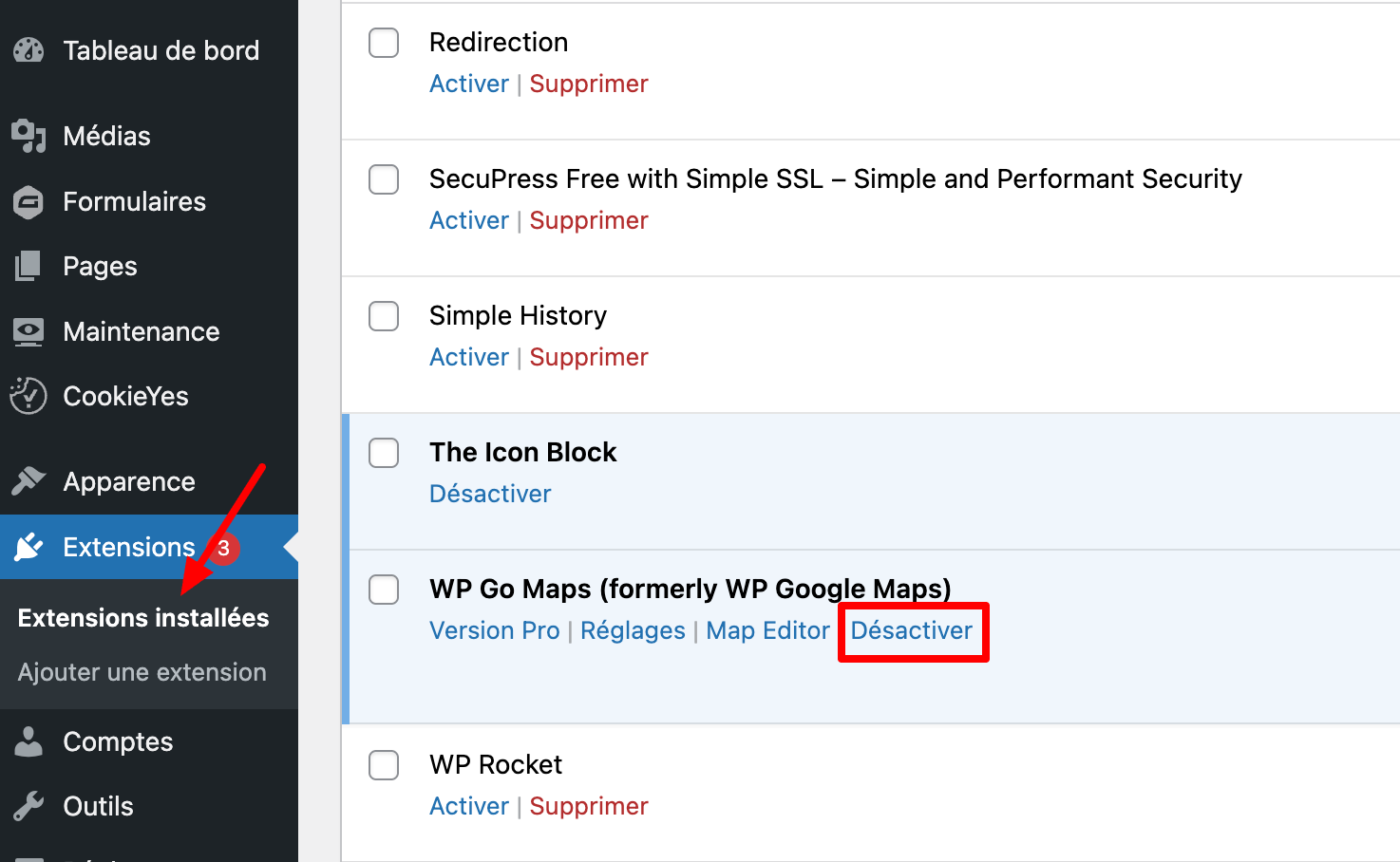Check the WP Rocket checkbox

(384, 765)
